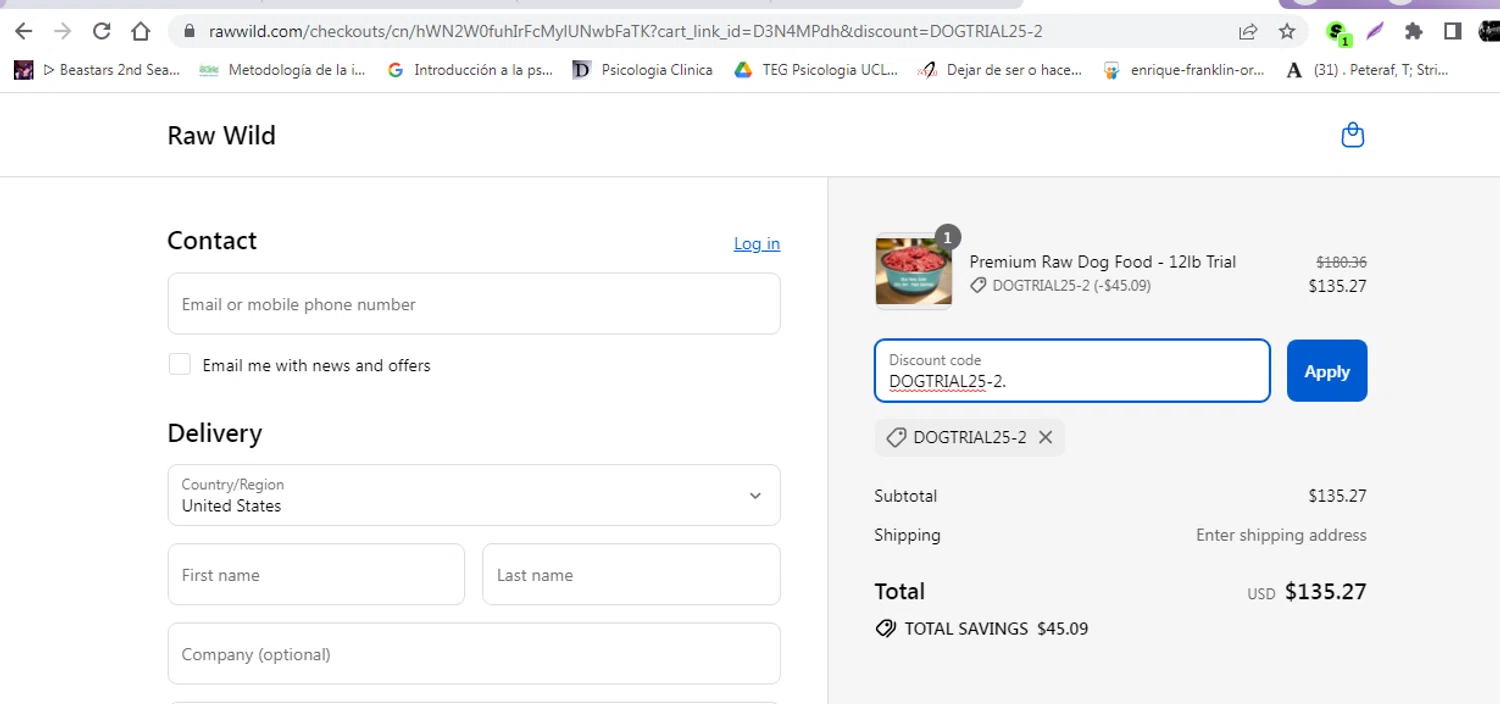Image resolution: width=1500 pixels, height=704 pixels.
Task: Go back with the browser back arrow
Action: click(24, 31)
